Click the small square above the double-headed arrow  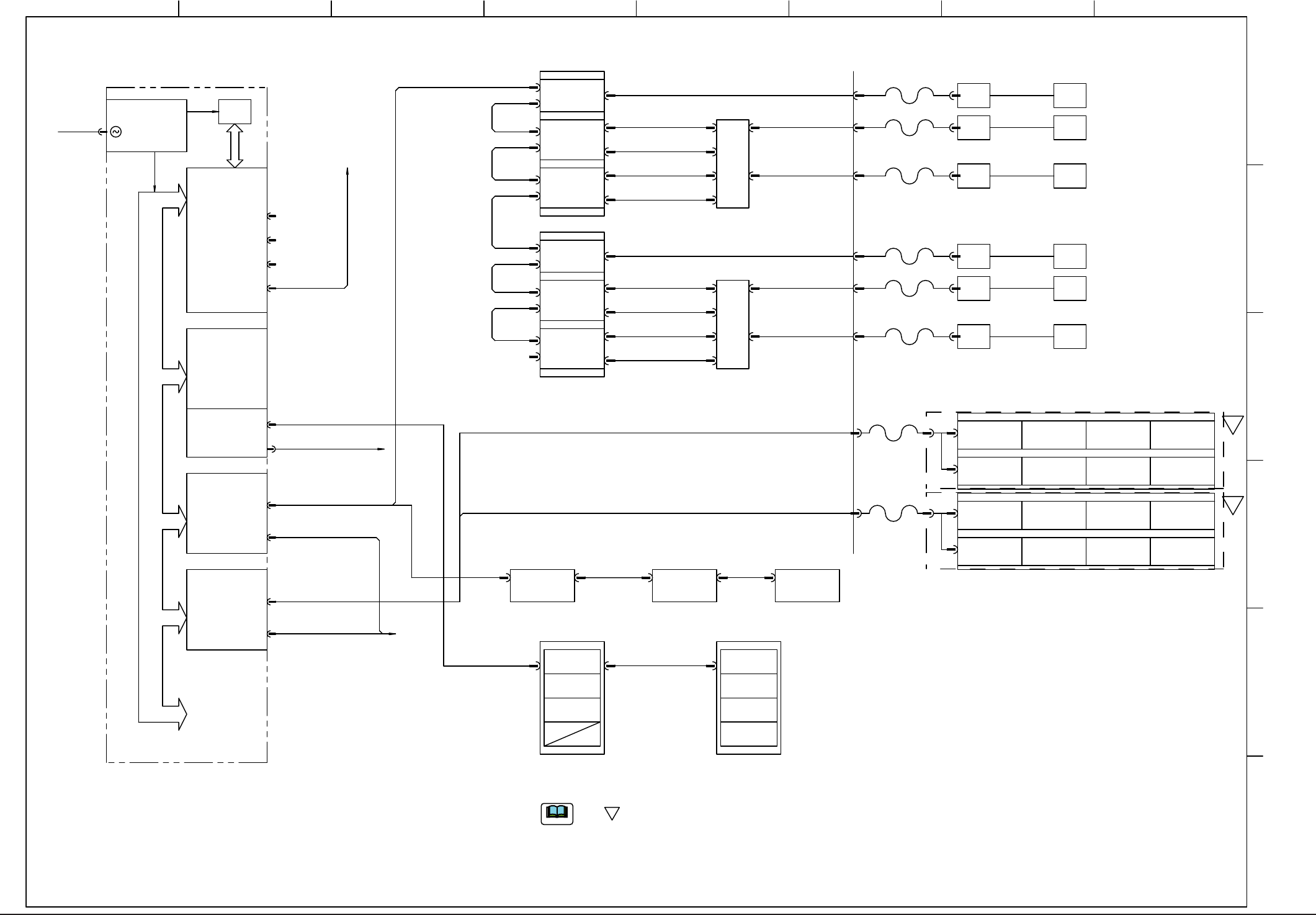point(235,112)
